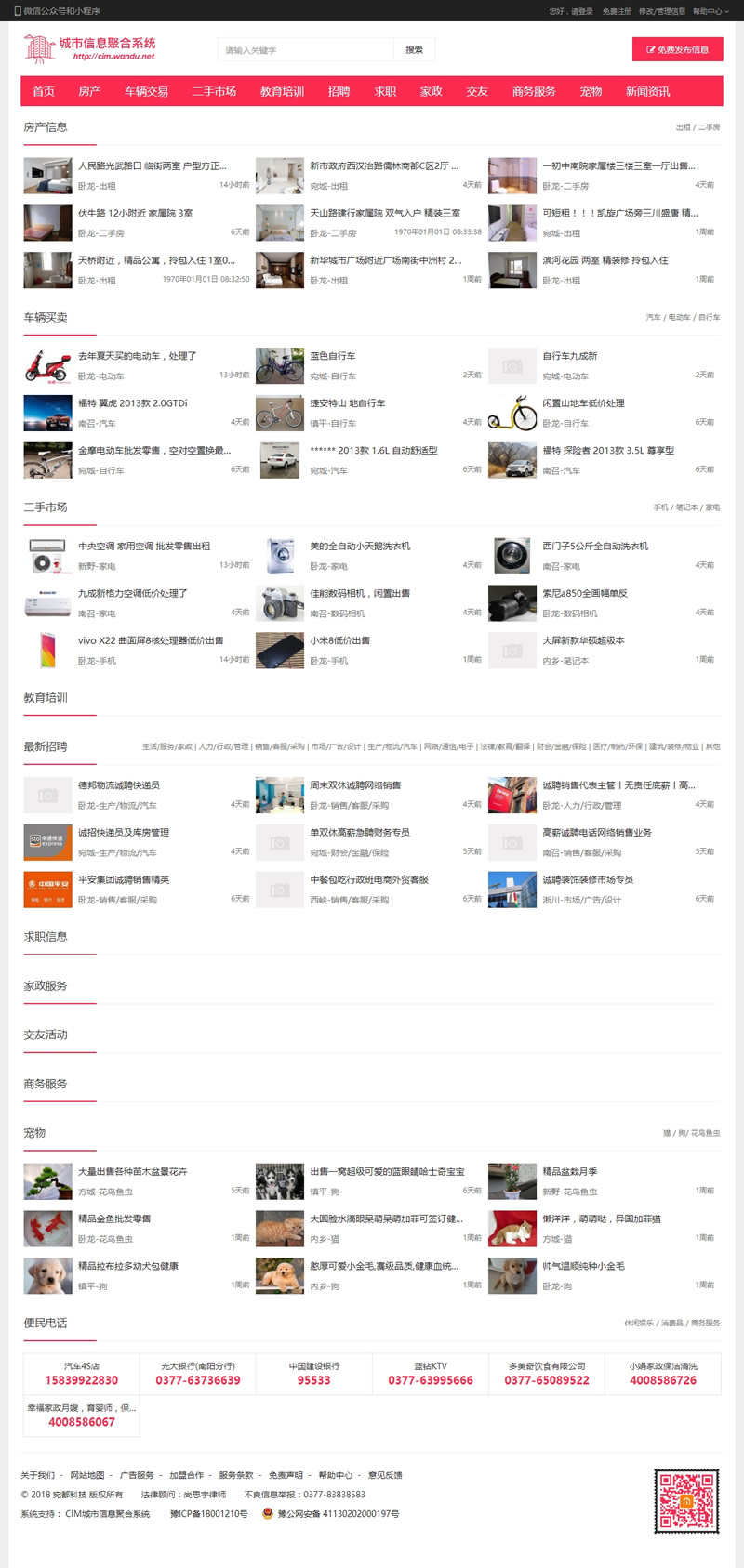Open the 中国平安 logo job listing image
744x1568 pixels.
[47, 889]
